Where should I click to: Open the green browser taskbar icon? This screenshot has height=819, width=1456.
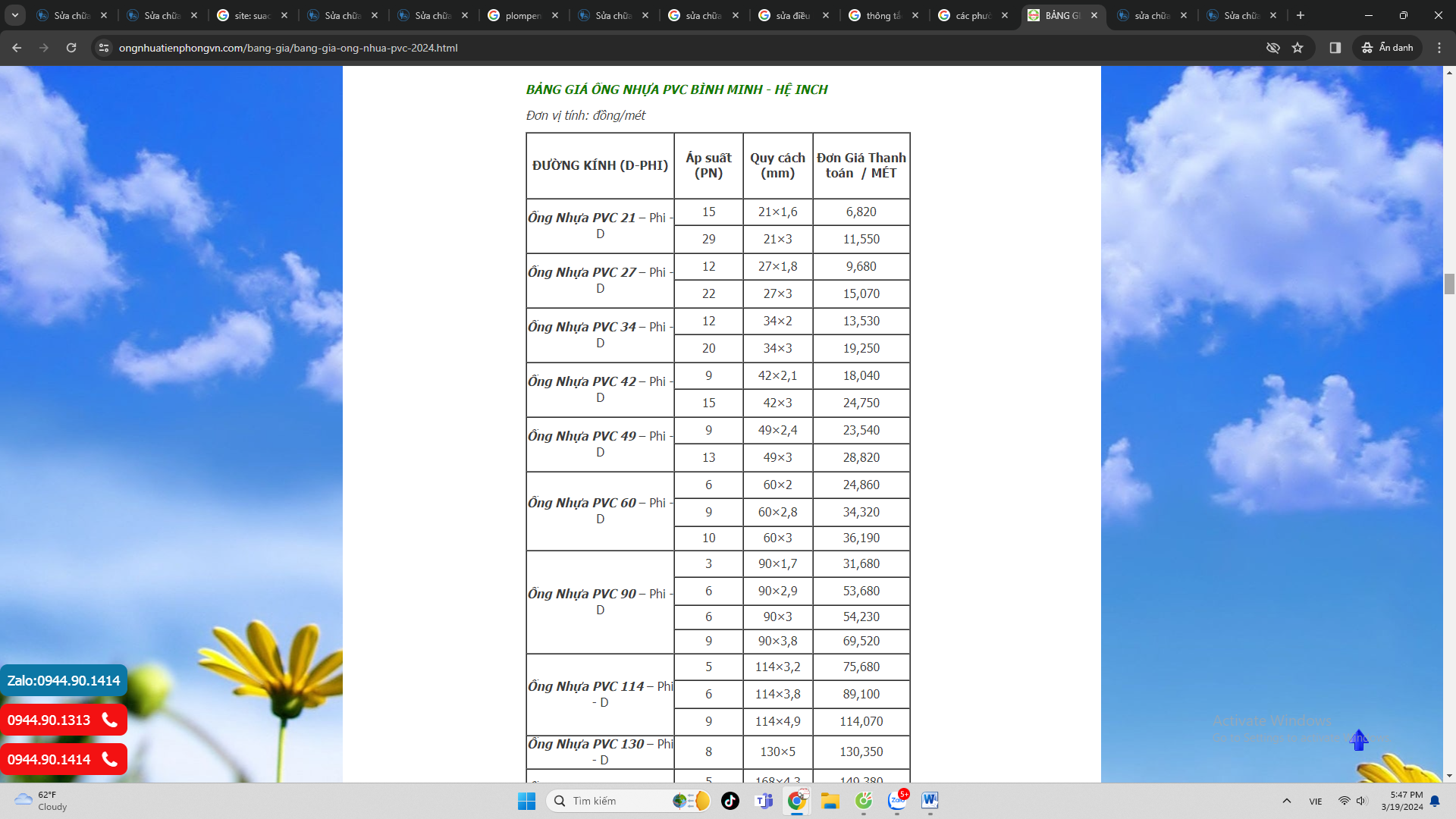pos(864,801)
